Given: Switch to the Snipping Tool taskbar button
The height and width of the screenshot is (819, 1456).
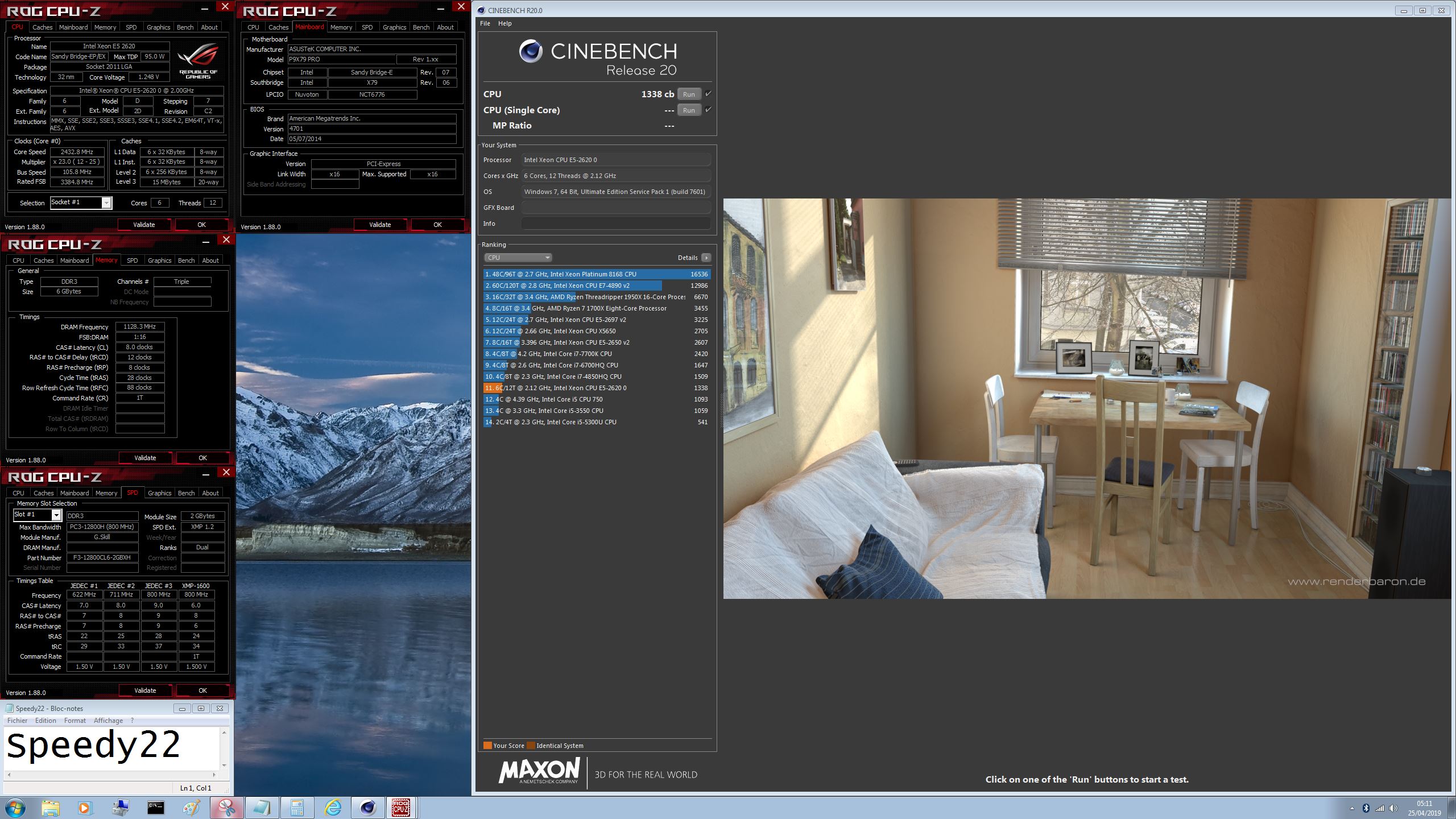Looking at the screenshot, I should tap(226, 808).
